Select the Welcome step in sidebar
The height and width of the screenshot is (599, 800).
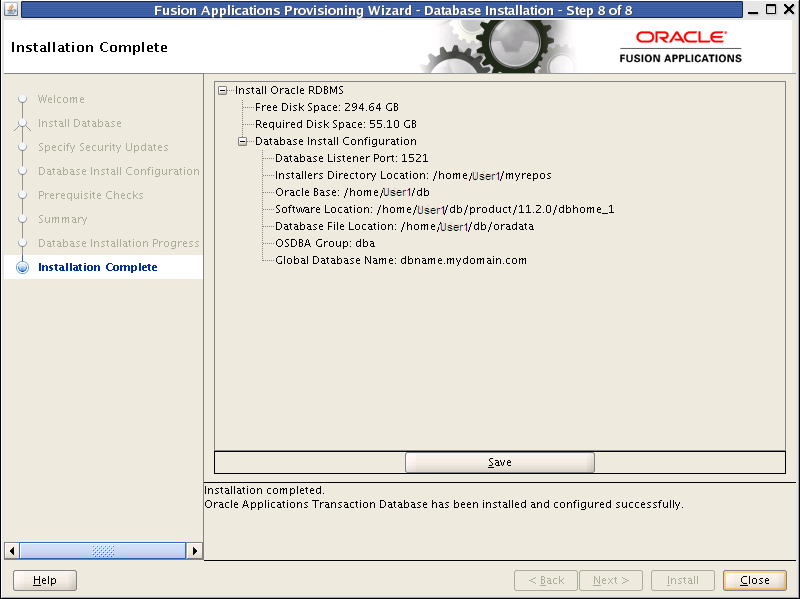click(61, 99)
